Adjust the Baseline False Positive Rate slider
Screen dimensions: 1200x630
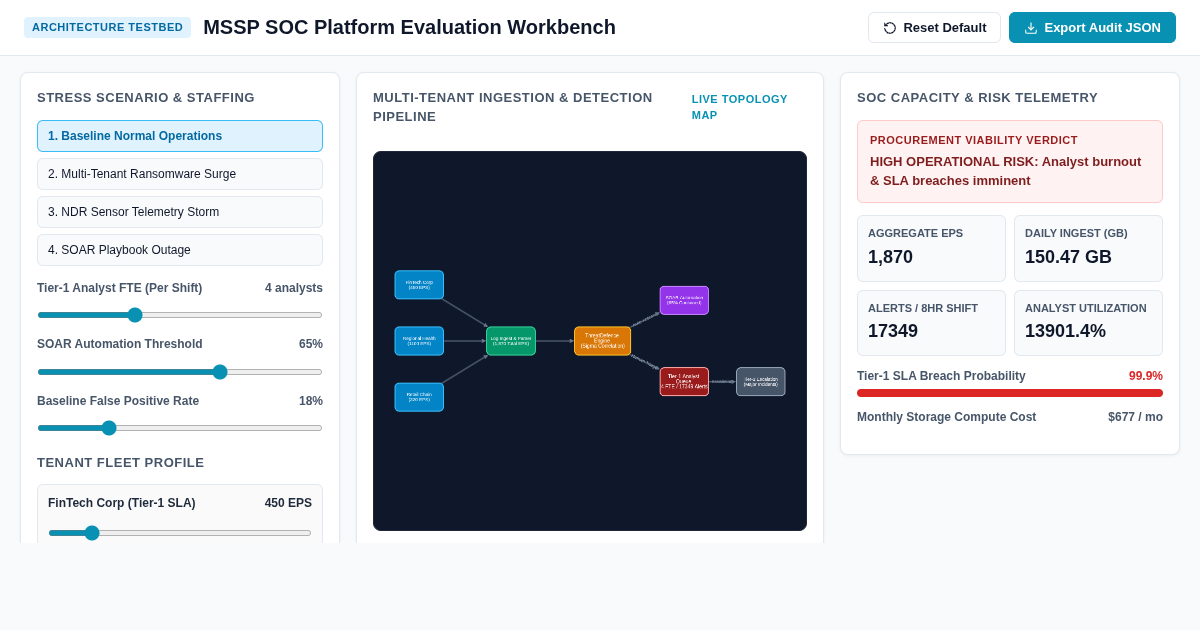click(180, 428)
